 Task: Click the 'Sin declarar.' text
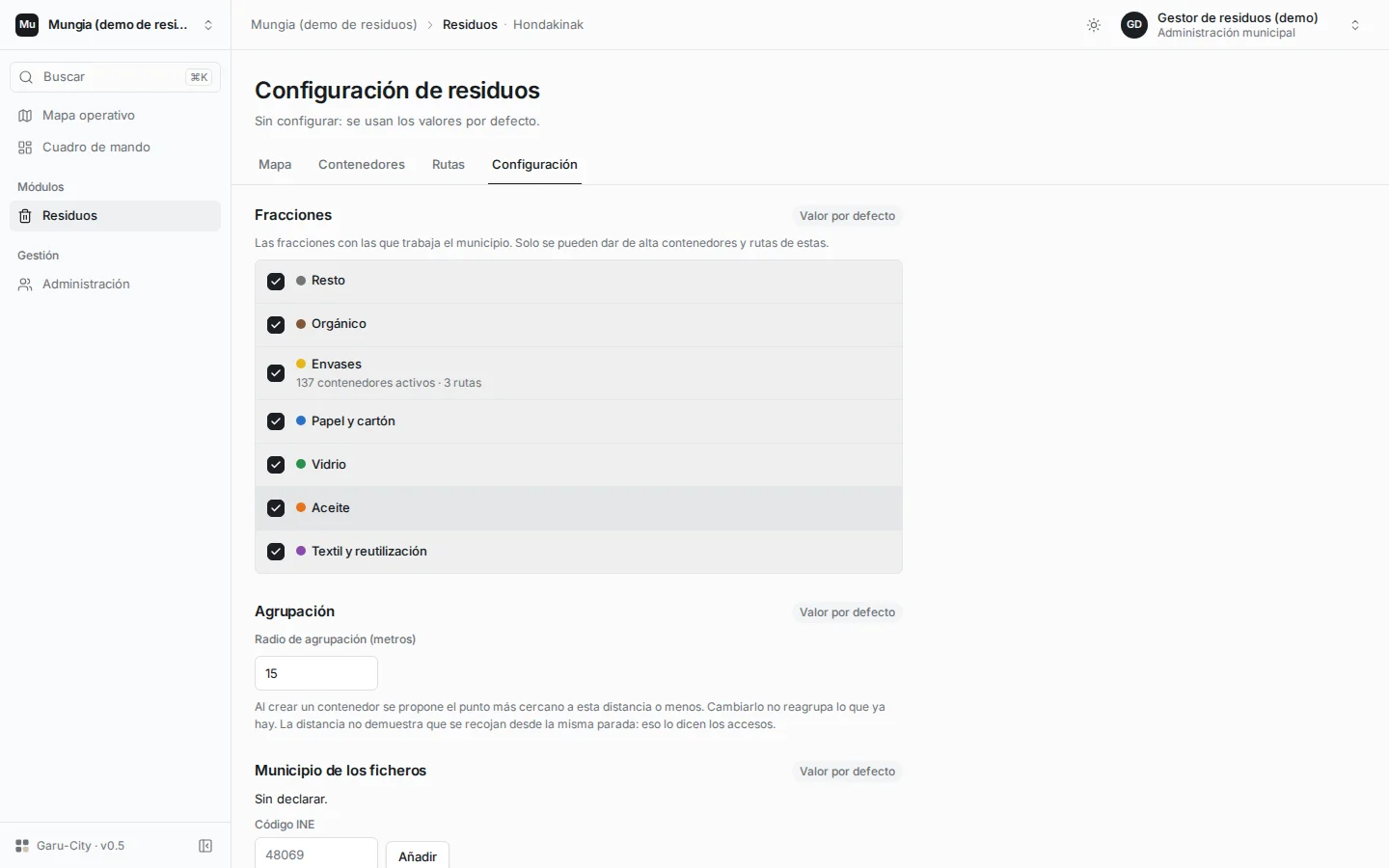click(291, 799)
